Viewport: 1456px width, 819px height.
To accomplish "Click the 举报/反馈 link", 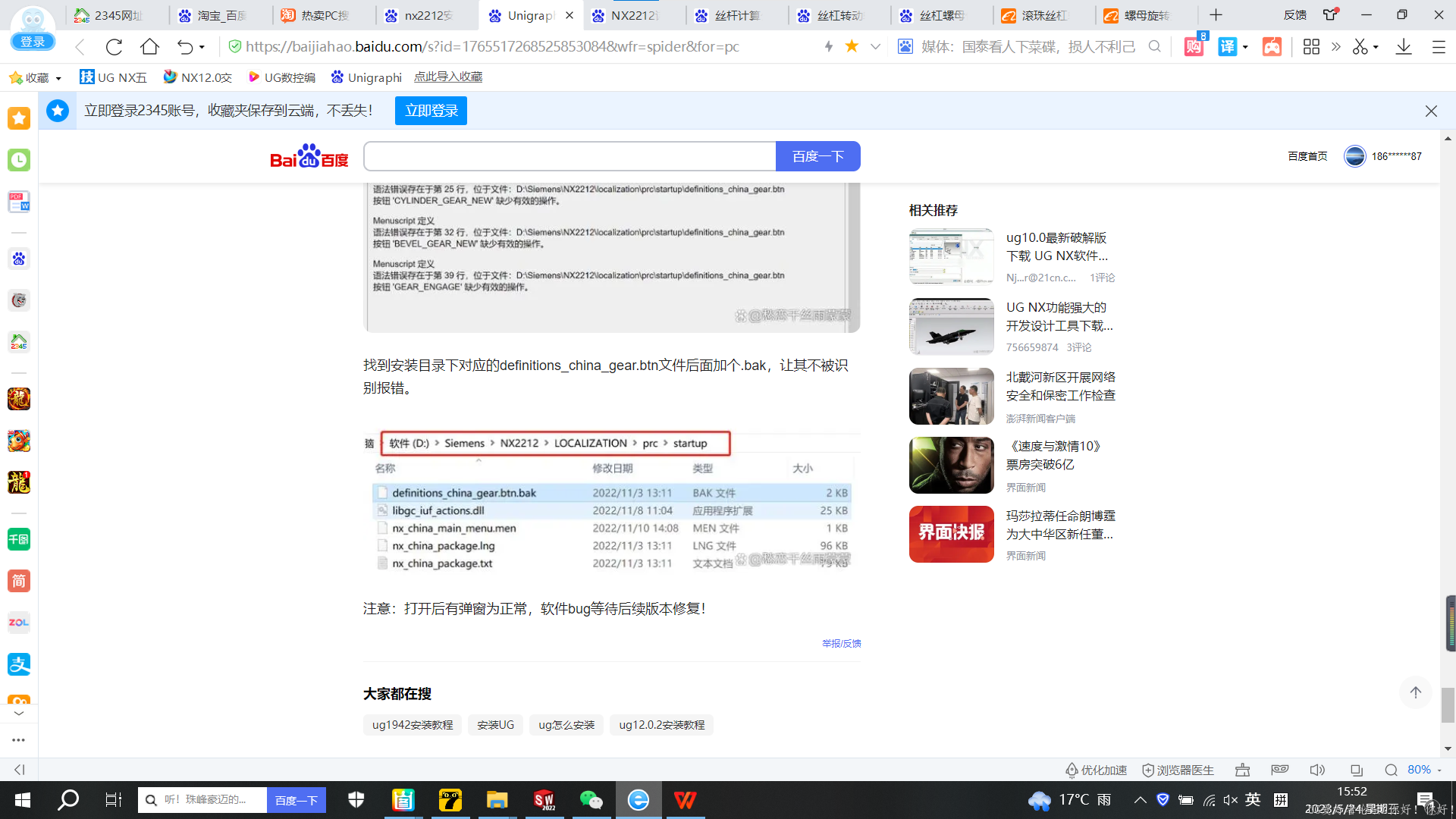I will coord(842,643).
